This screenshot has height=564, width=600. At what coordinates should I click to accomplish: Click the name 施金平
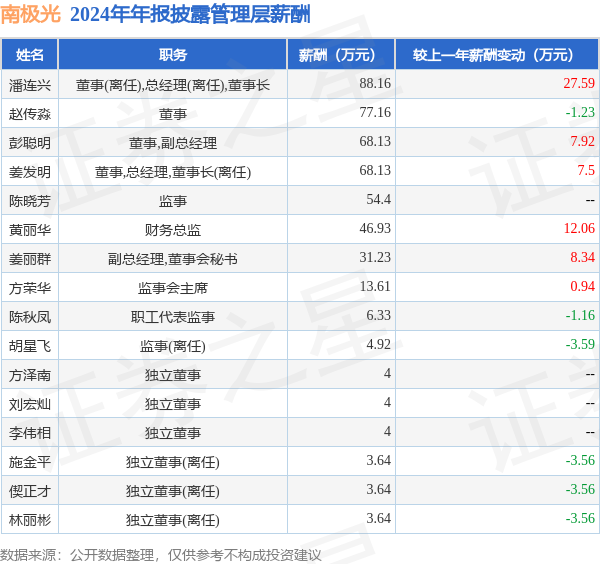click(30, 462)
